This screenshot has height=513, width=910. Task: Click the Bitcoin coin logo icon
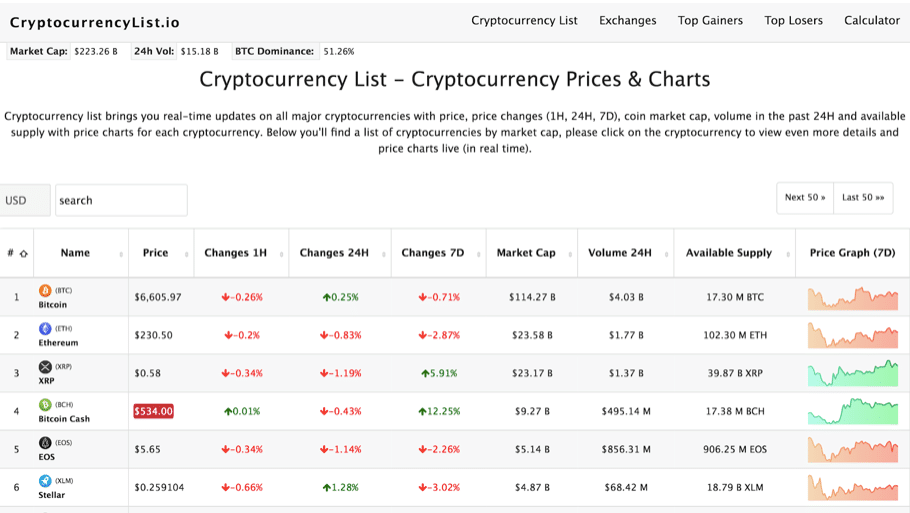45,290
